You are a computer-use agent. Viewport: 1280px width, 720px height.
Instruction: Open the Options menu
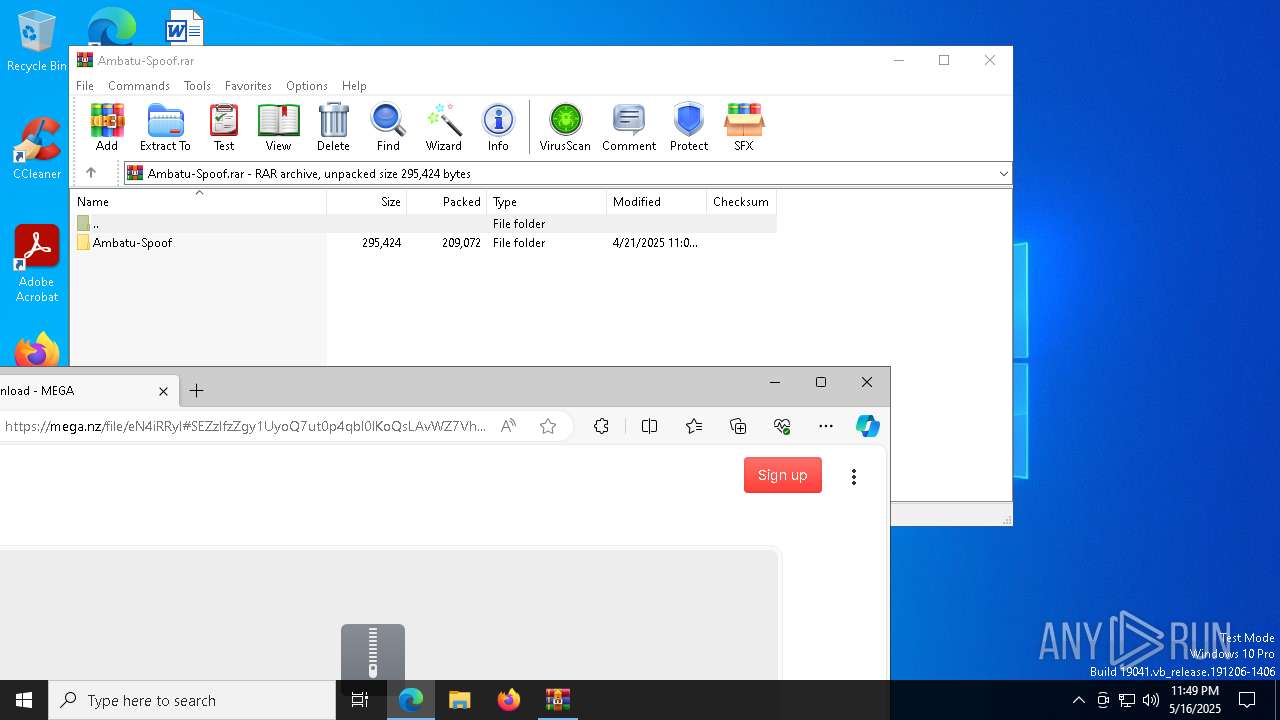click(x=307, y=86)
